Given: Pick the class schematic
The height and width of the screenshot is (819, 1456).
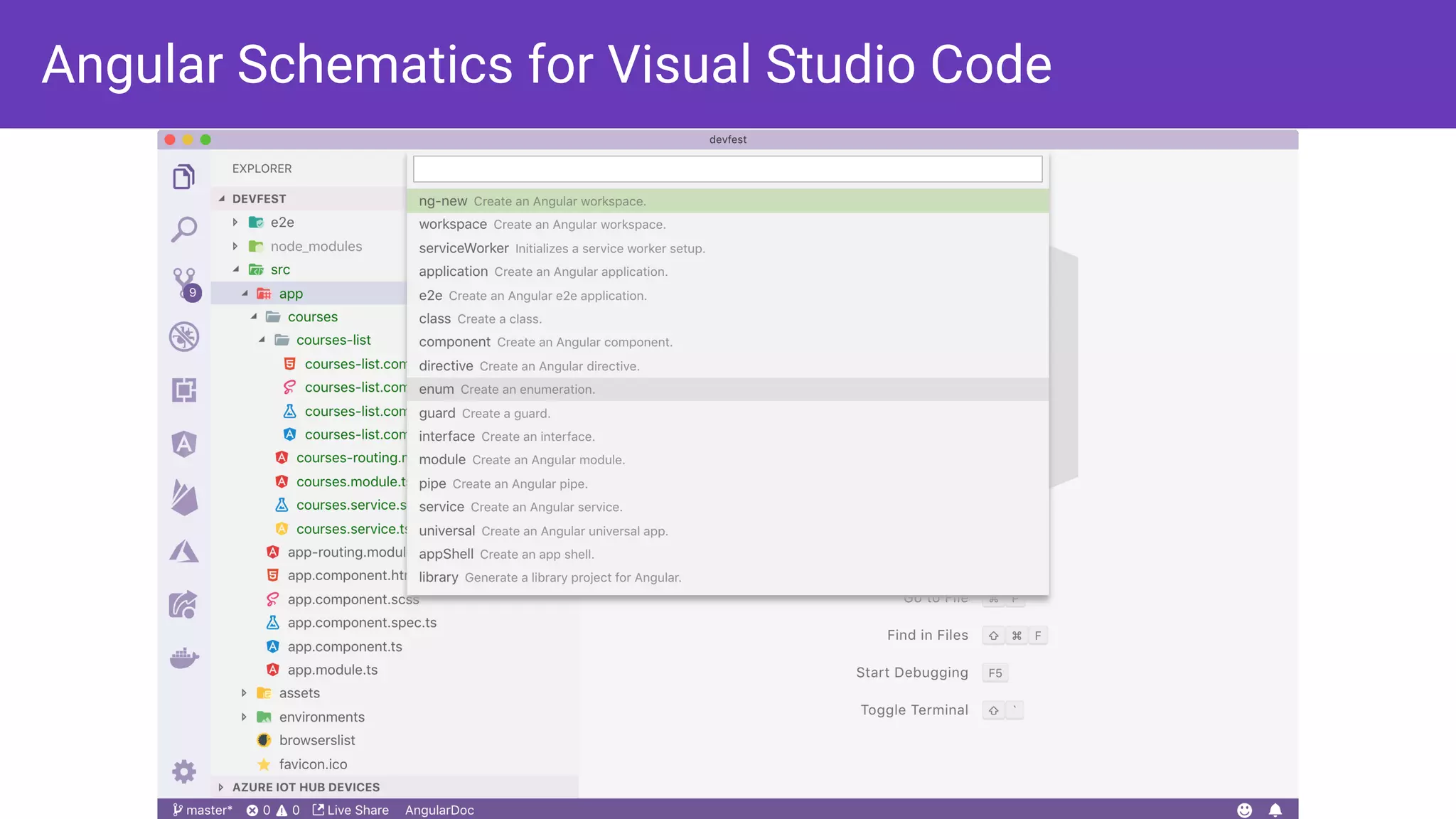Looking at the screenshot, I should point(727,318).
